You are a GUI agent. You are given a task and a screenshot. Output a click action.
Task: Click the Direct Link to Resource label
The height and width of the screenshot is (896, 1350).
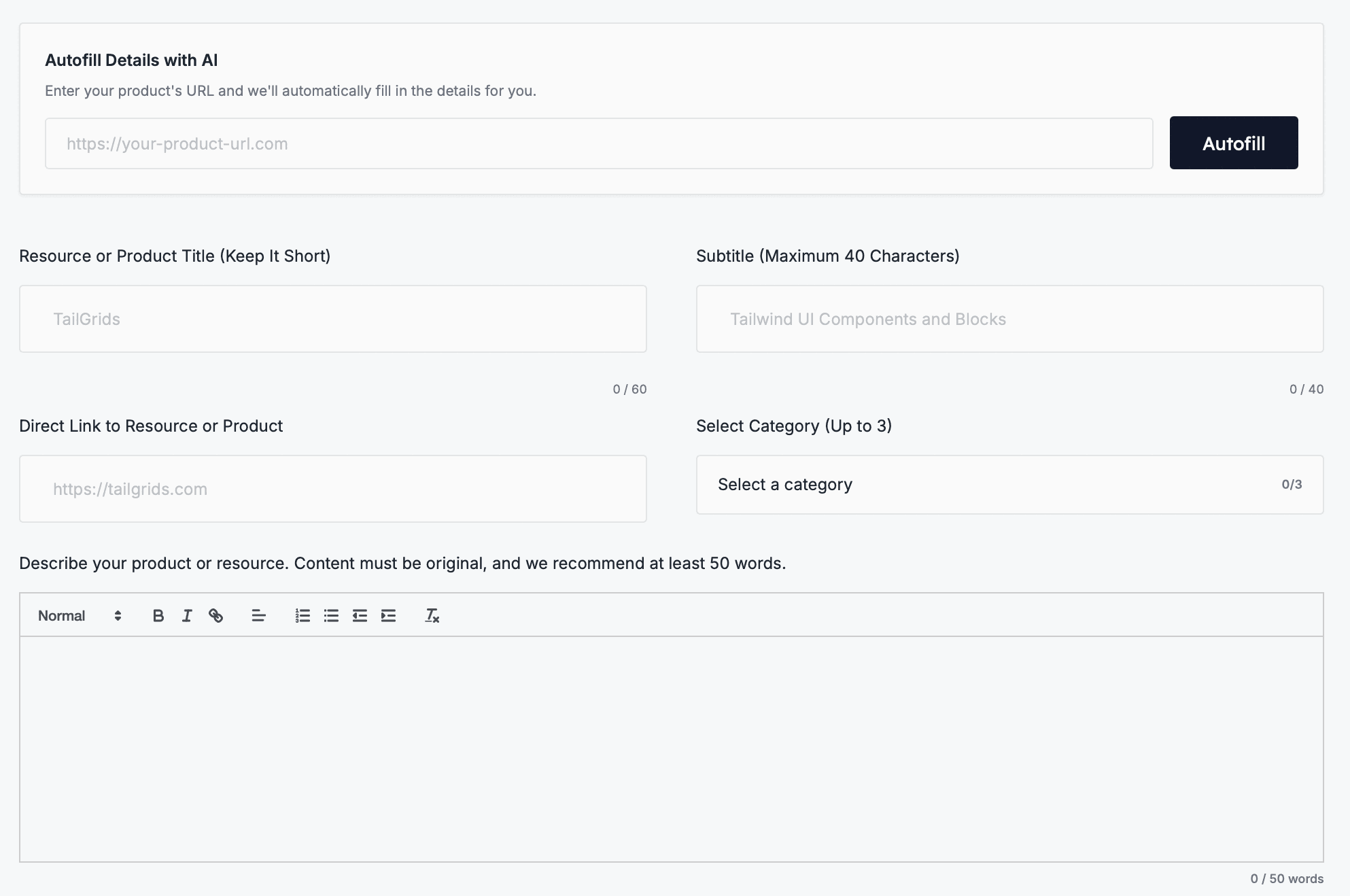(x=151, y=426)
